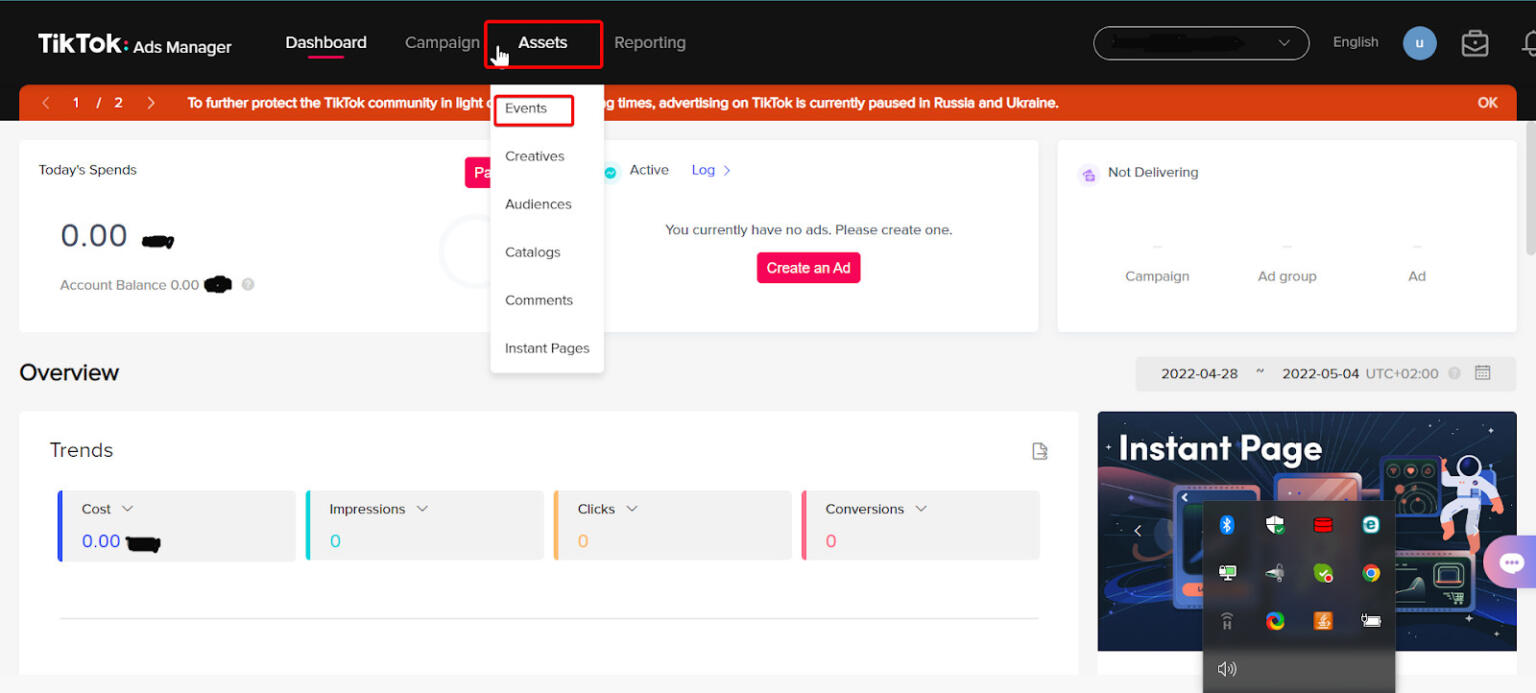Expand the Impressions metric dropdown
Screen dimensions: 1536x693
(422, 509)
